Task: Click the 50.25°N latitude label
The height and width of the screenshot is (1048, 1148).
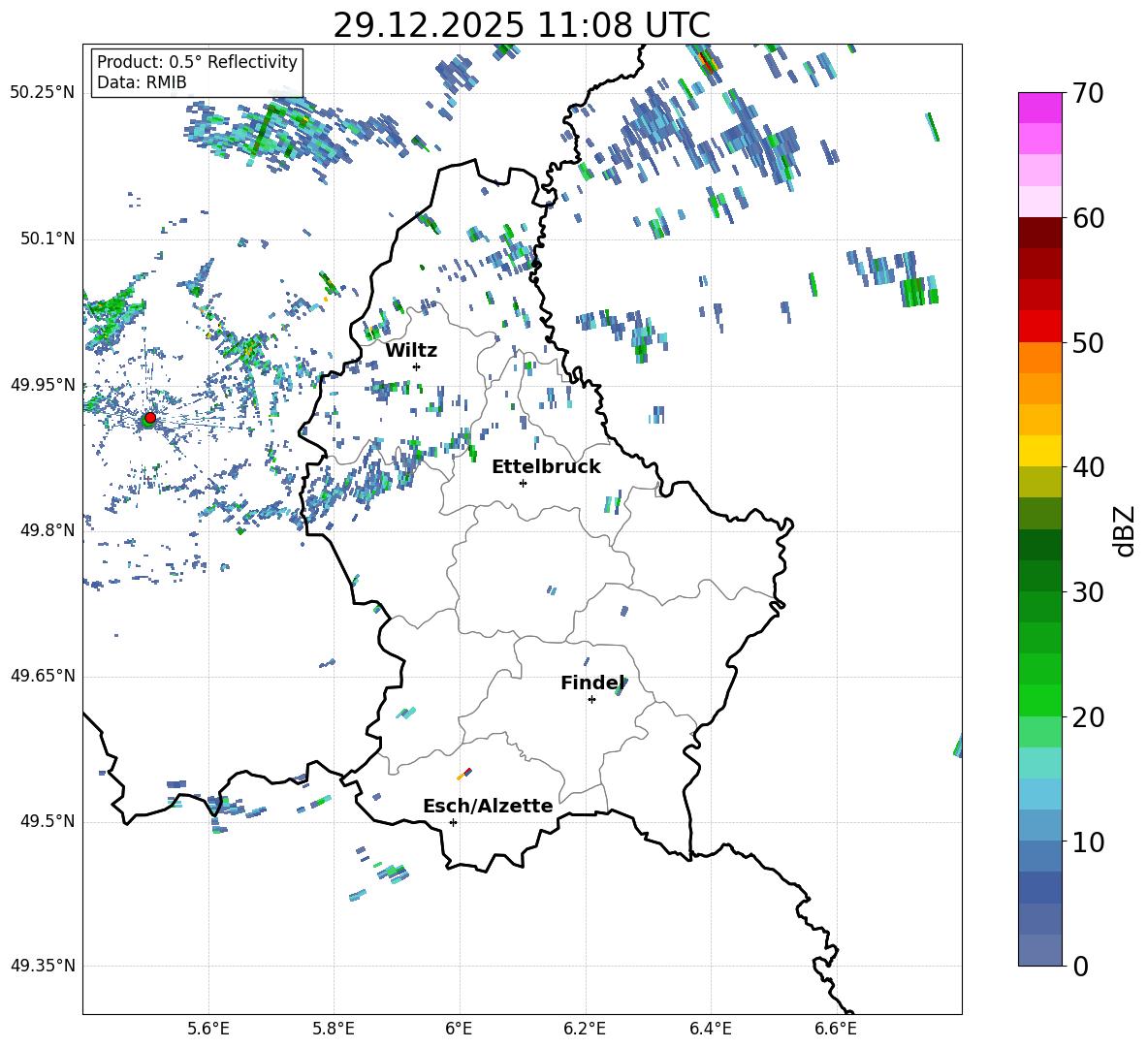Action: pyautogui.click(x=42, y=93)
